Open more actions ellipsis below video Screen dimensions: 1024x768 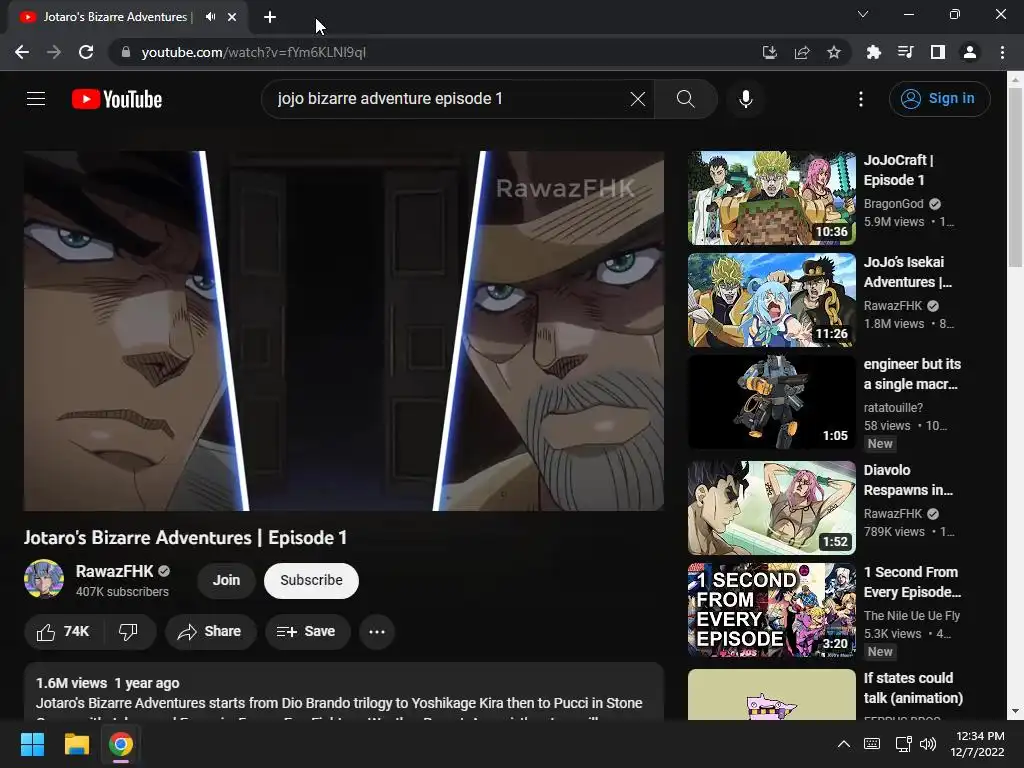pos(377,632)
